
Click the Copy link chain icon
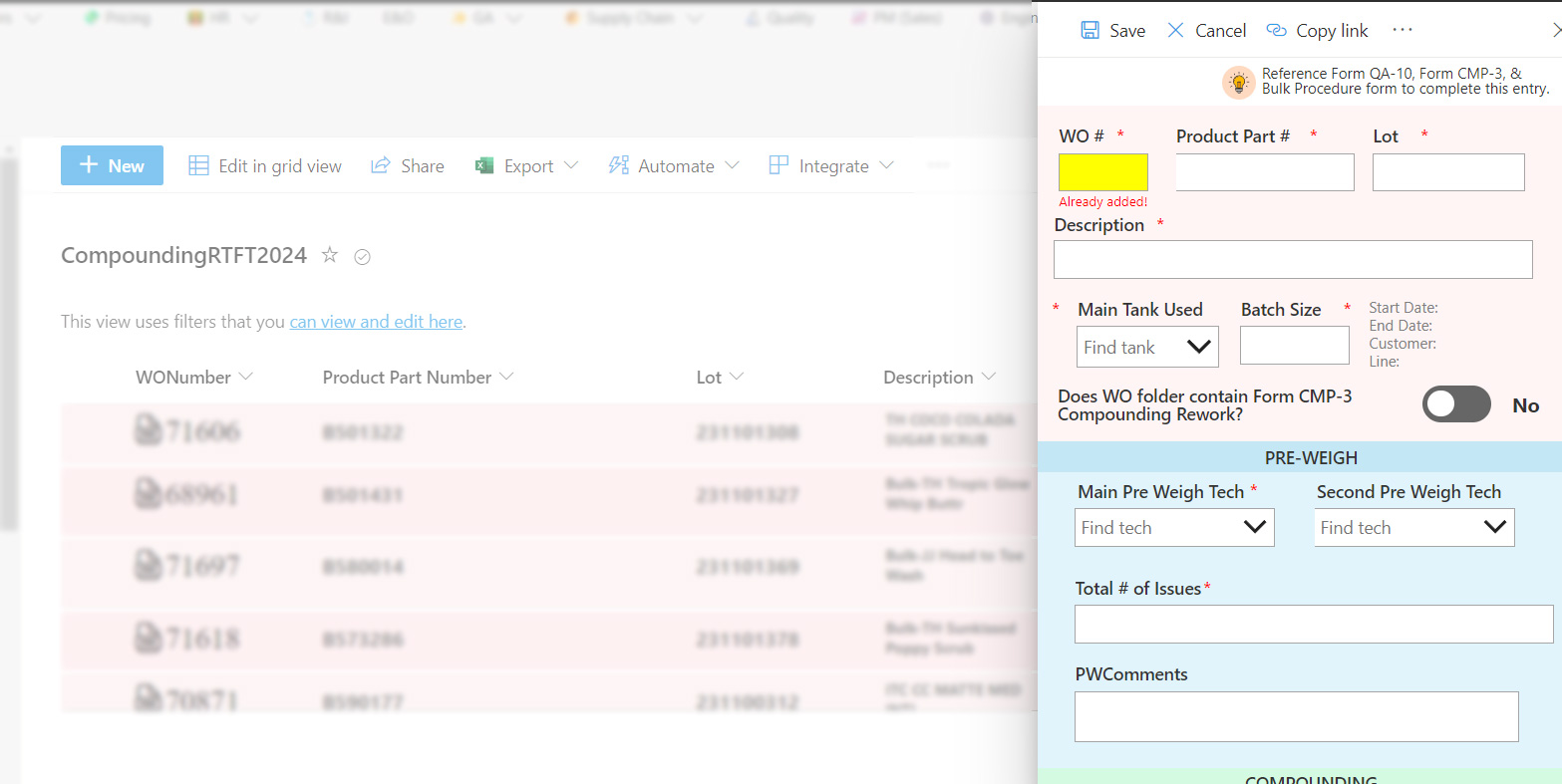[x=1276, y=31]
